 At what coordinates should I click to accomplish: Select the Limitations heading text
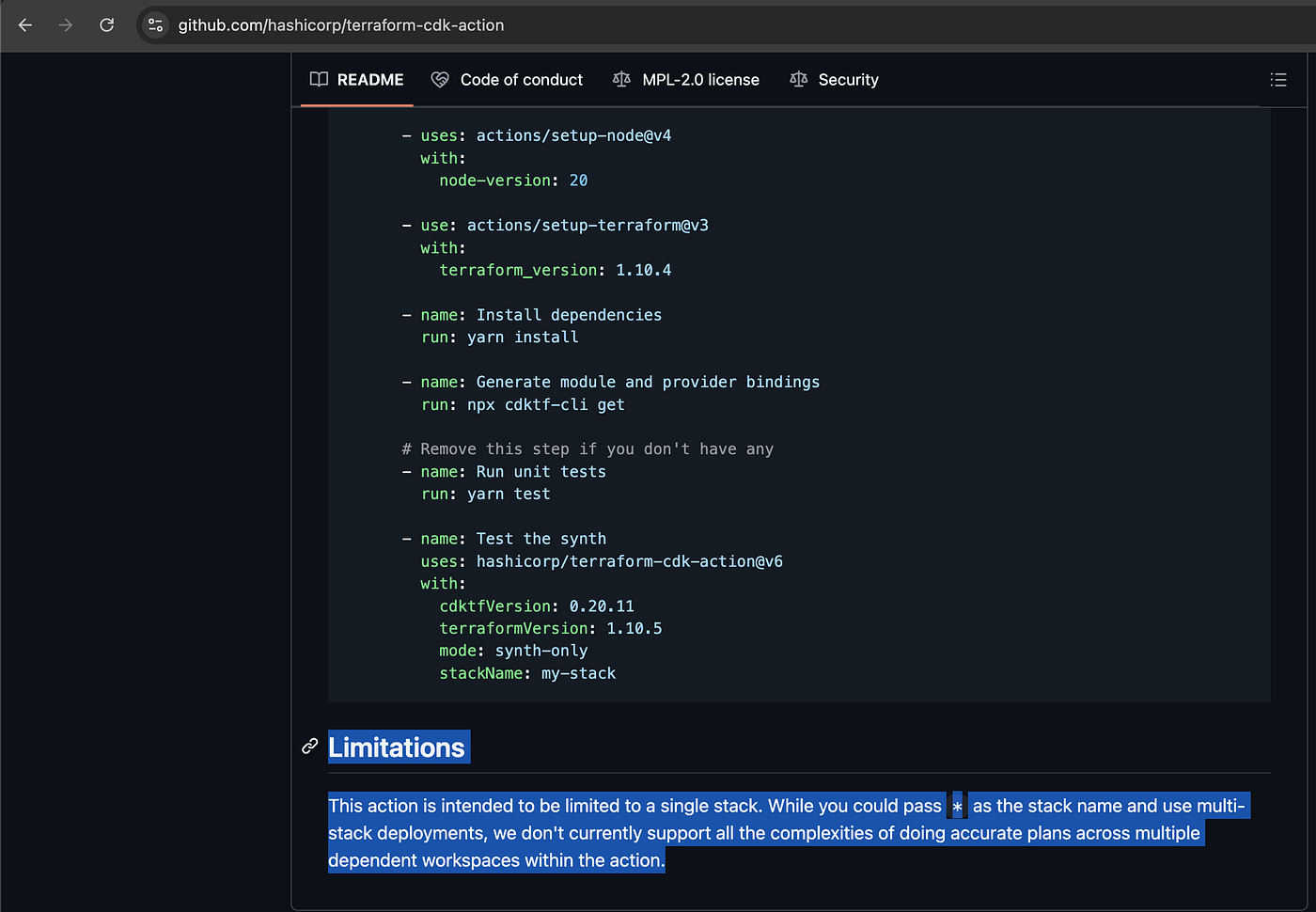click(397, 747)
